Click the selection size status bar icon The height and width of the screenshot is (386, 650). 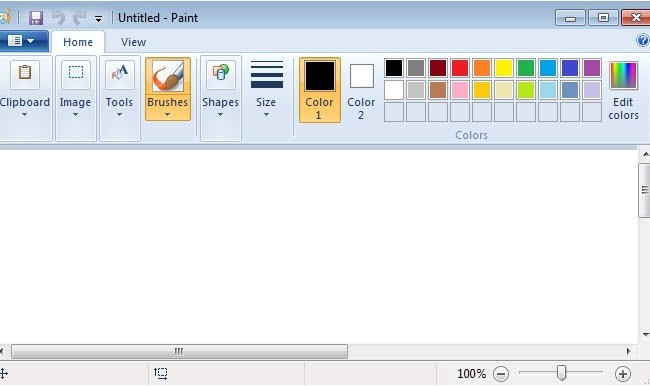point(161,374)
